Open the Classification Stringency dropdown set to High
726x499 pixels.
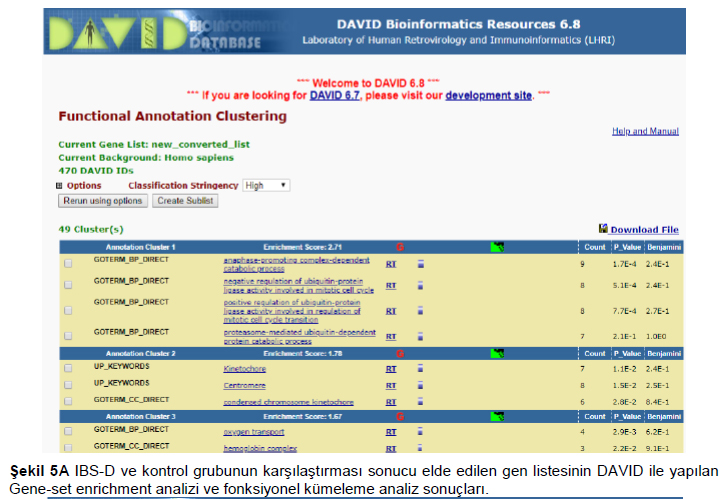(266, 186)
